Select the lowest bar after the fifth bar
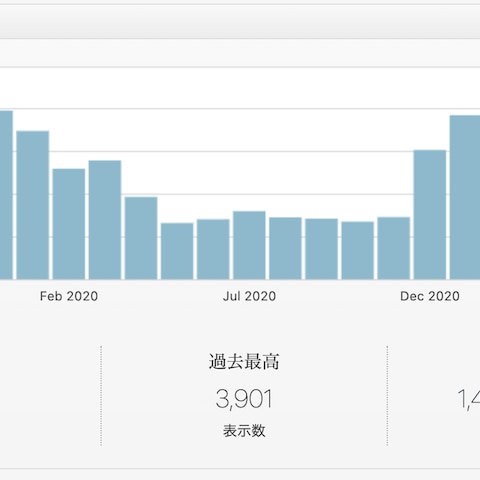The width and height of the screenshot is (480, 480). point(177,251)
